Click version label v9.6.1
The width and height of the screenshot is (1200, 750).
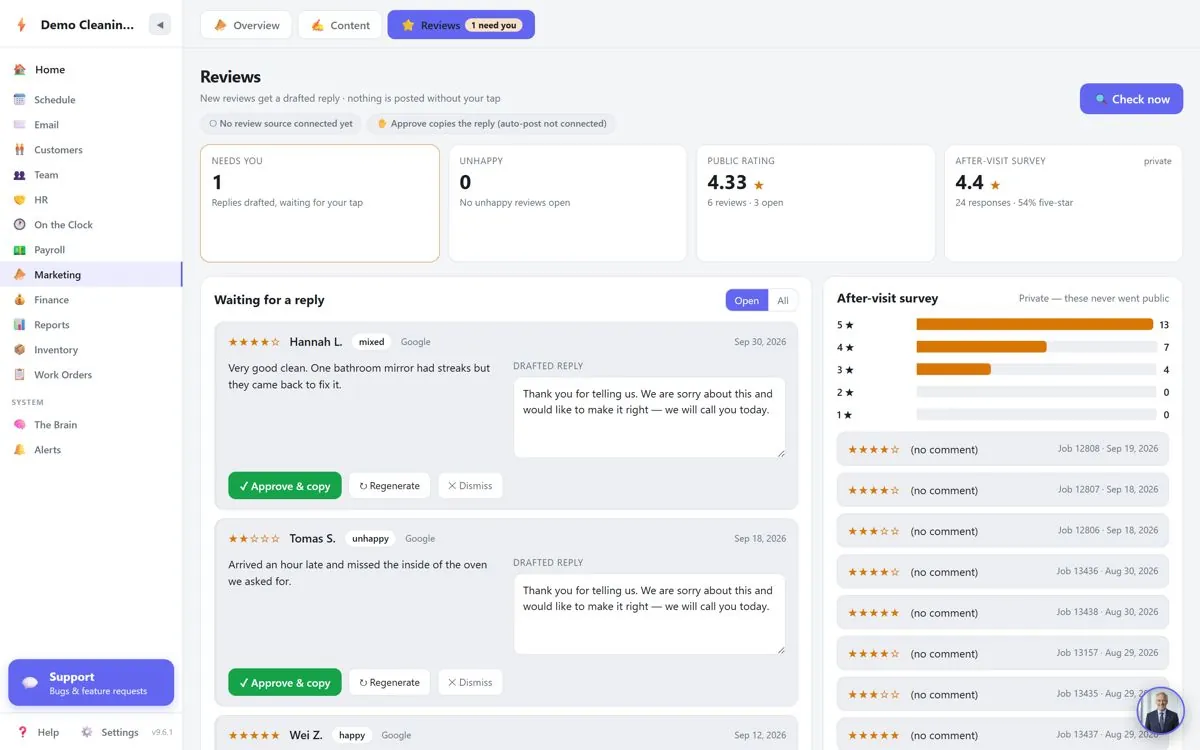162,733
